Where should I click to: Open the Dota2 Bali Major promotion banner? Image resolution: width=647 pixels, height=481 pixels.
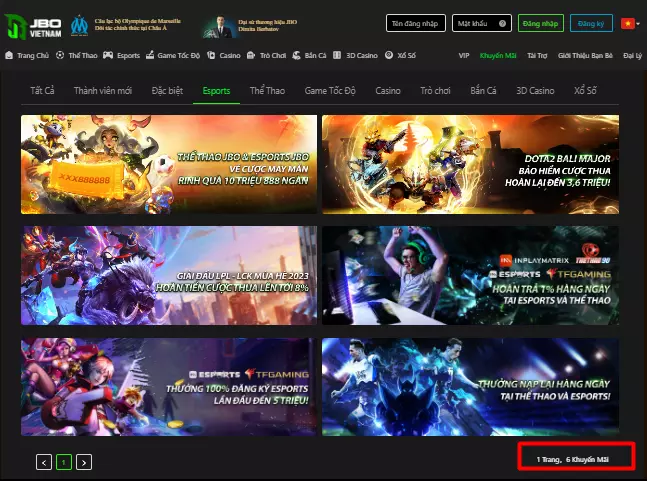(x=470, y=164)
